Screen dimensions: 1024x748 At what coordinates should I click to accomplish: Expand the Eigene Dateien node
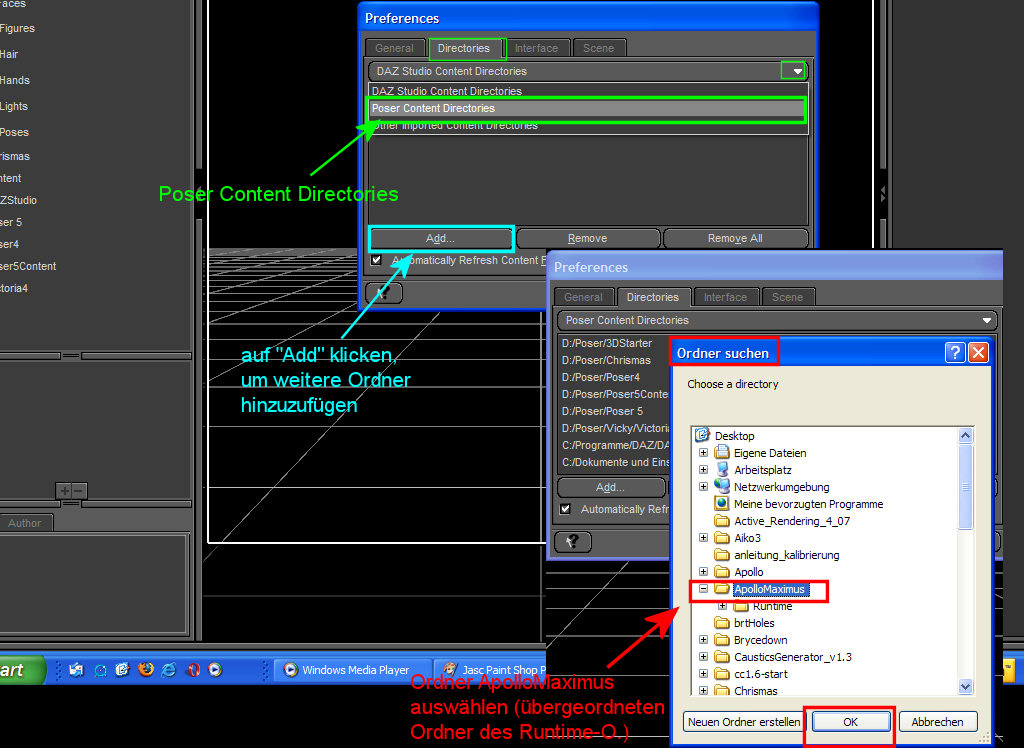pos(703,452)
